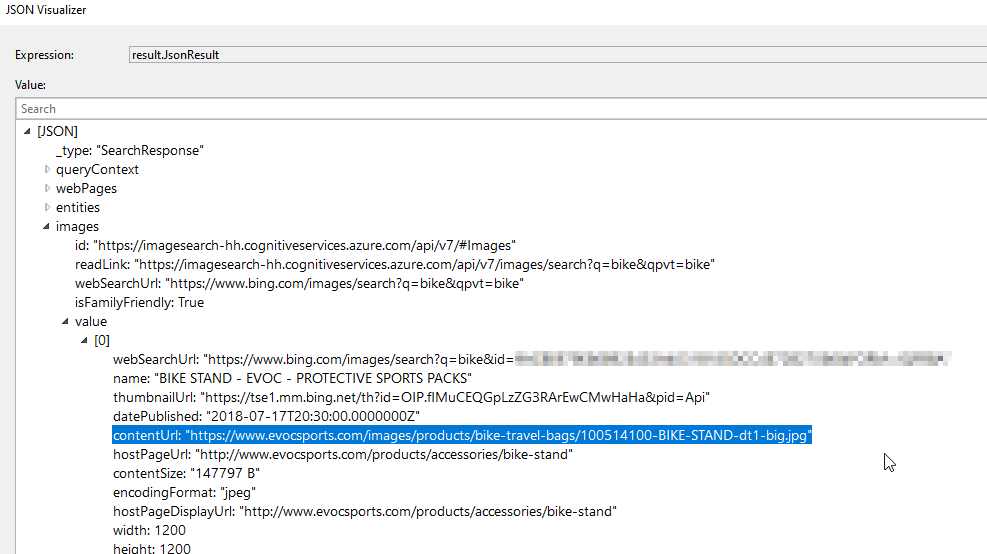
Task: Select the encodingFormat "jpeg" row
Action: [184, 492]
